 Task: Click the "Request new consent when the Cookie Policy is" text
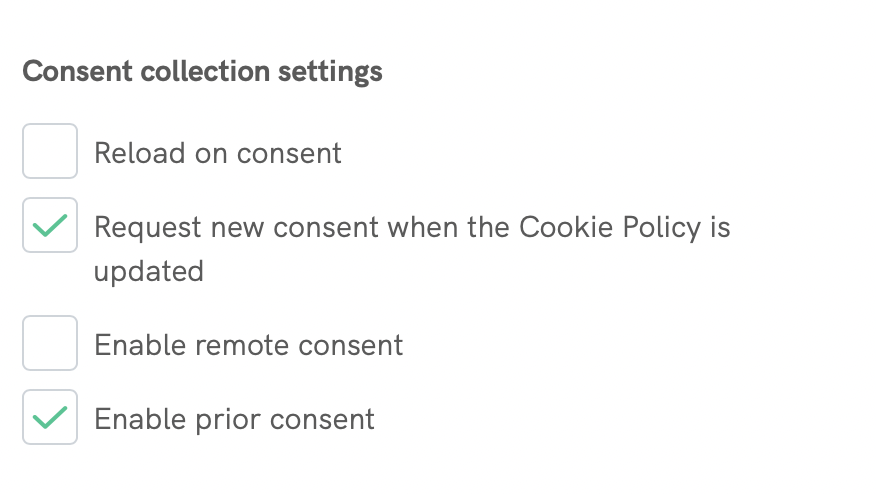(x=412, y=227)
